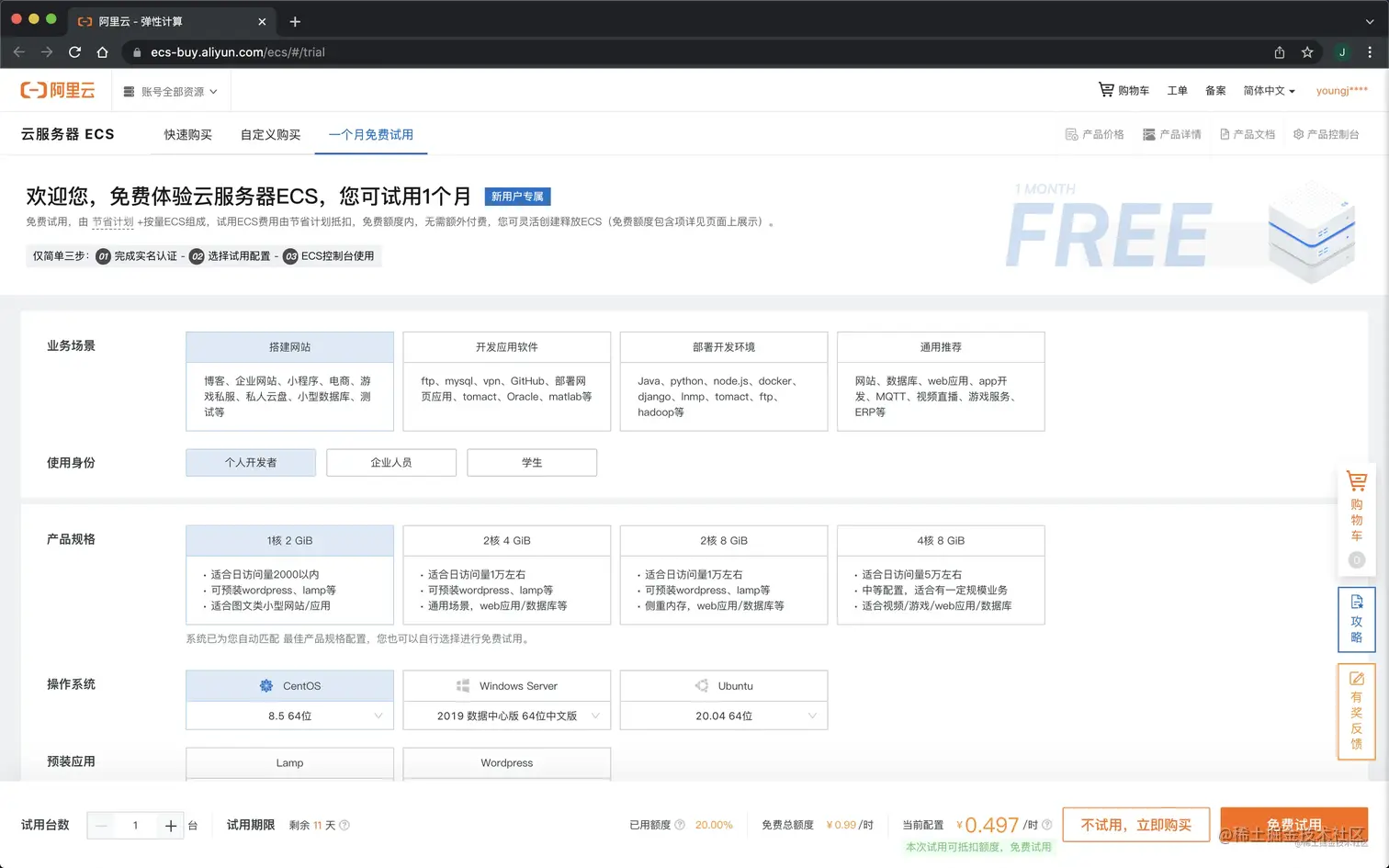Screen dimensions: 1389x868
Task: Choose the 企业人员 identity option
Action: click(x=391, y=462)
